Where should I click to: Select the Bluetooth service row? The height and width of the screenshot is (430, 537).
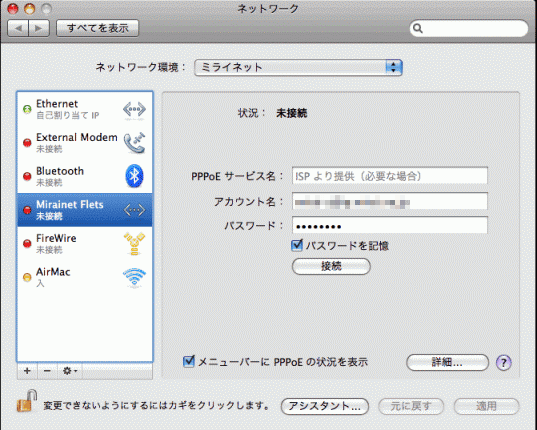85,176
